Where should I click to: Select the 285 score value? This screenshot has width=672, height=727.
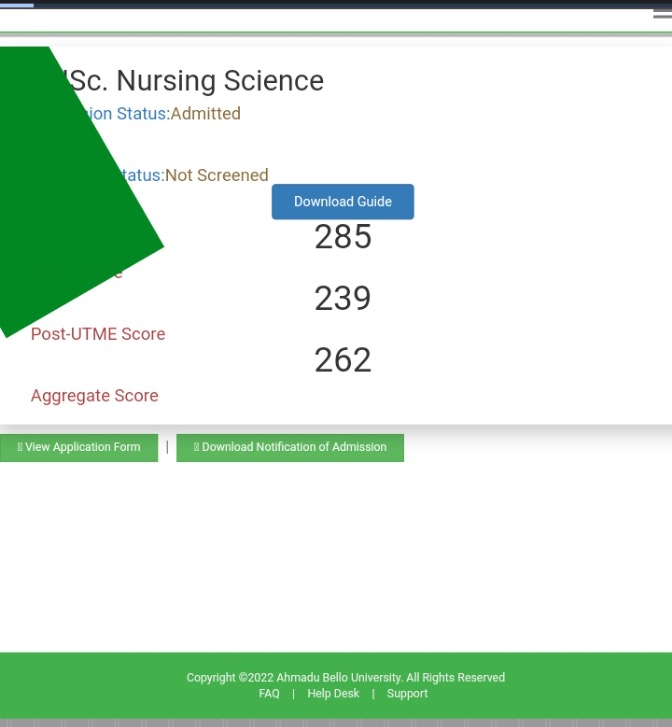343,238
